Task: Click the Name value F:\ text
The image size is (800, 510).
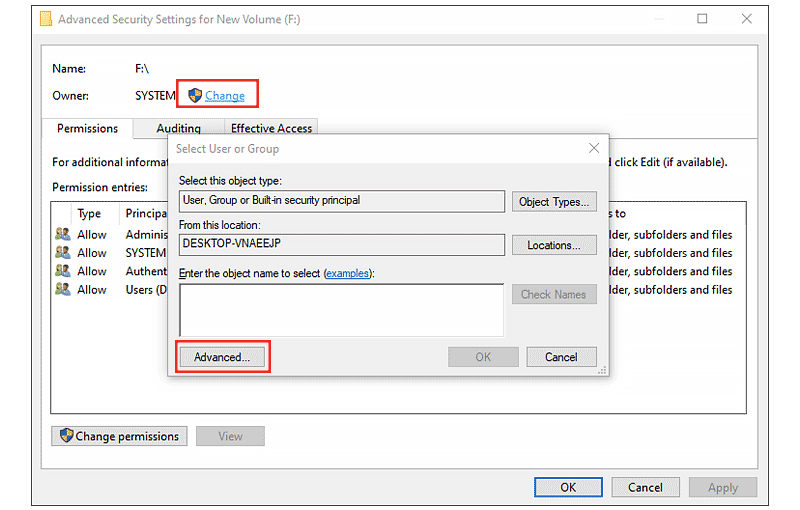Action: [x=142, y=68]
